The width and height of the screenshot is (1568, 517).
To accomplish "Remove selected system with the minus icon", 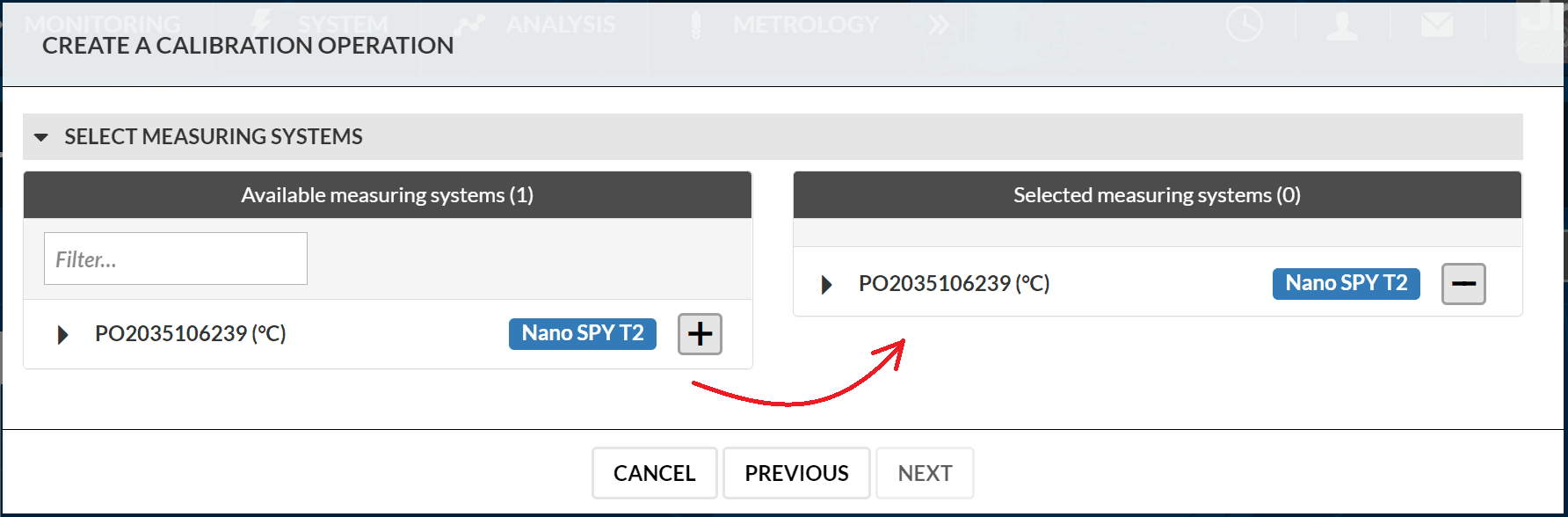I will [1463, 284].
